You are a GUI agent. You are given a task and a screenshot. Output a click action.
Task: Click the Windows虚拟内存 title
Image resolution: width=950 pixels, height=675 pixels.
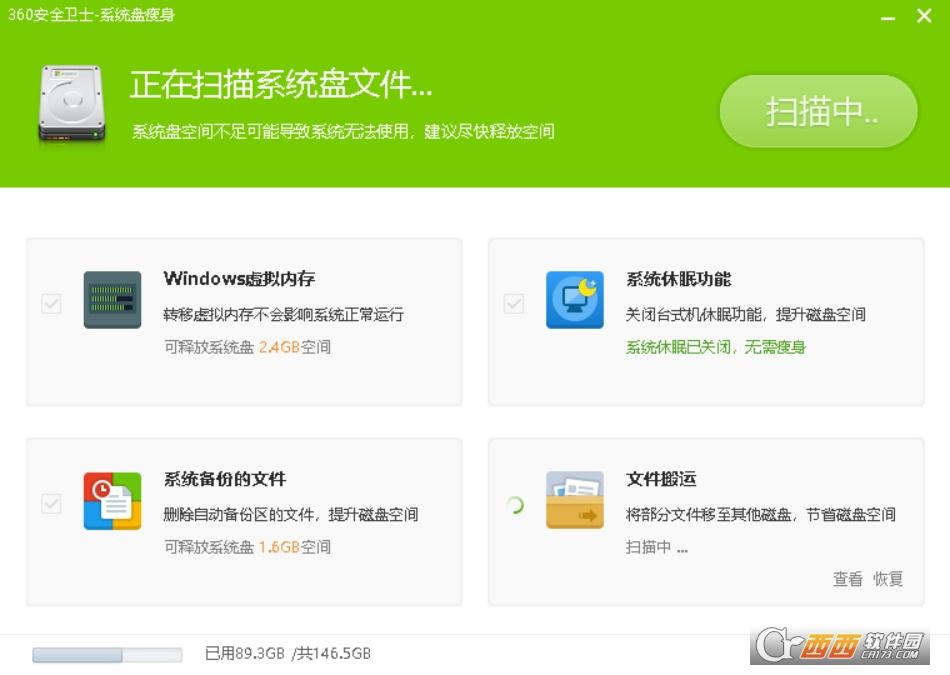[x=239, y=279]
